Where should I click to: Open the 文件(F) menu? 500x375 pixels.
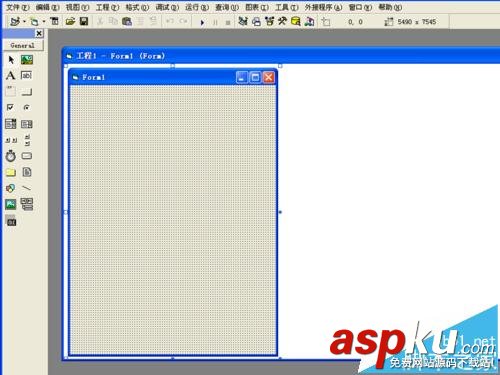click(x=18, y=7)
